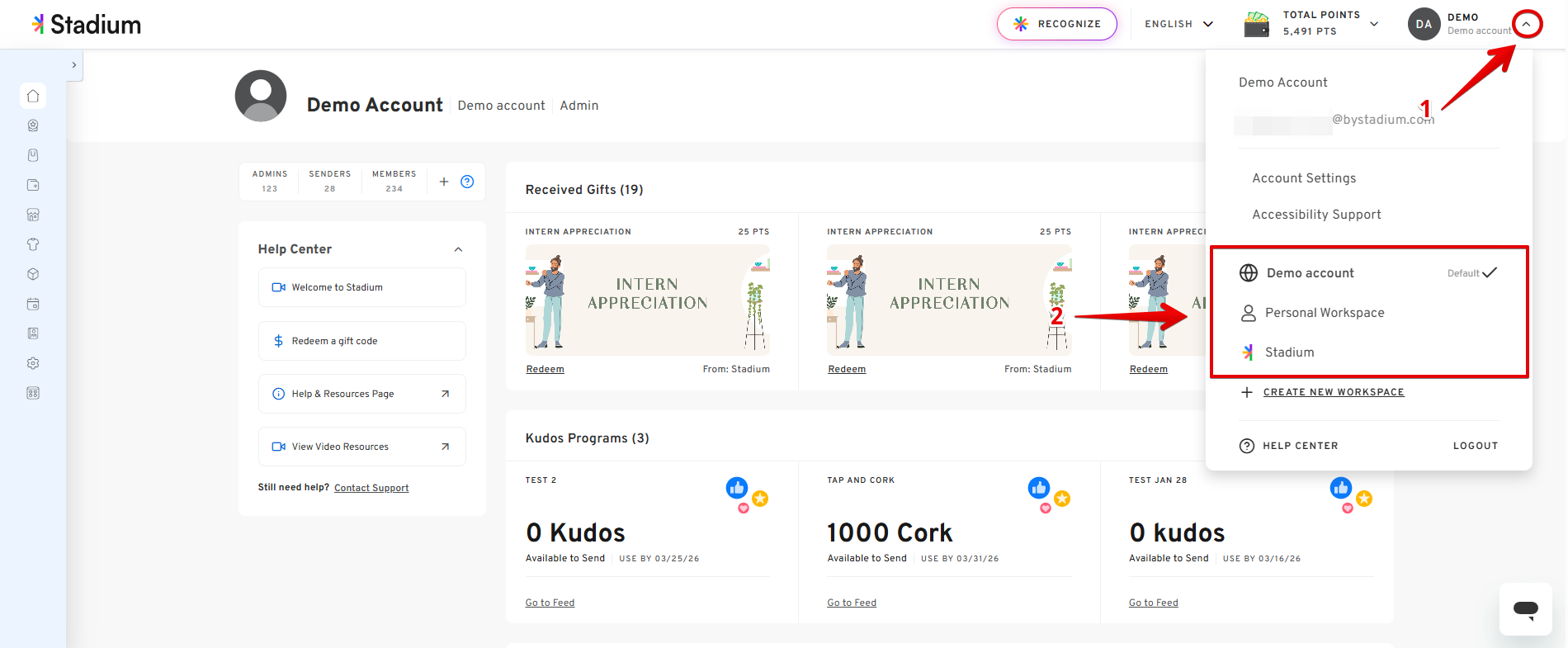Choose the Stadium workspace

click(x=1289, y=352)
